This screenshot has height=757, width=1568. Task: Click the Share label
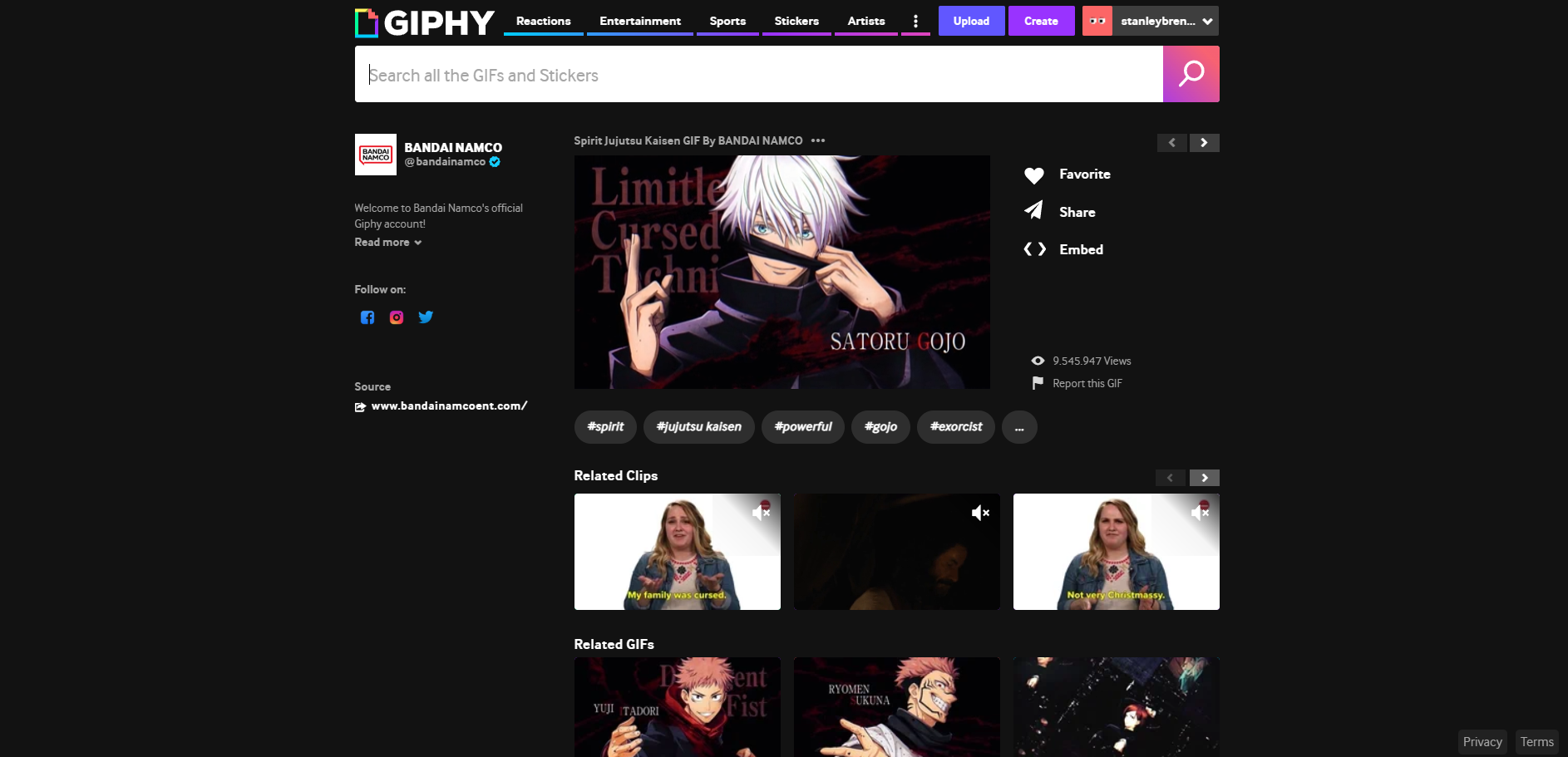1077,212
